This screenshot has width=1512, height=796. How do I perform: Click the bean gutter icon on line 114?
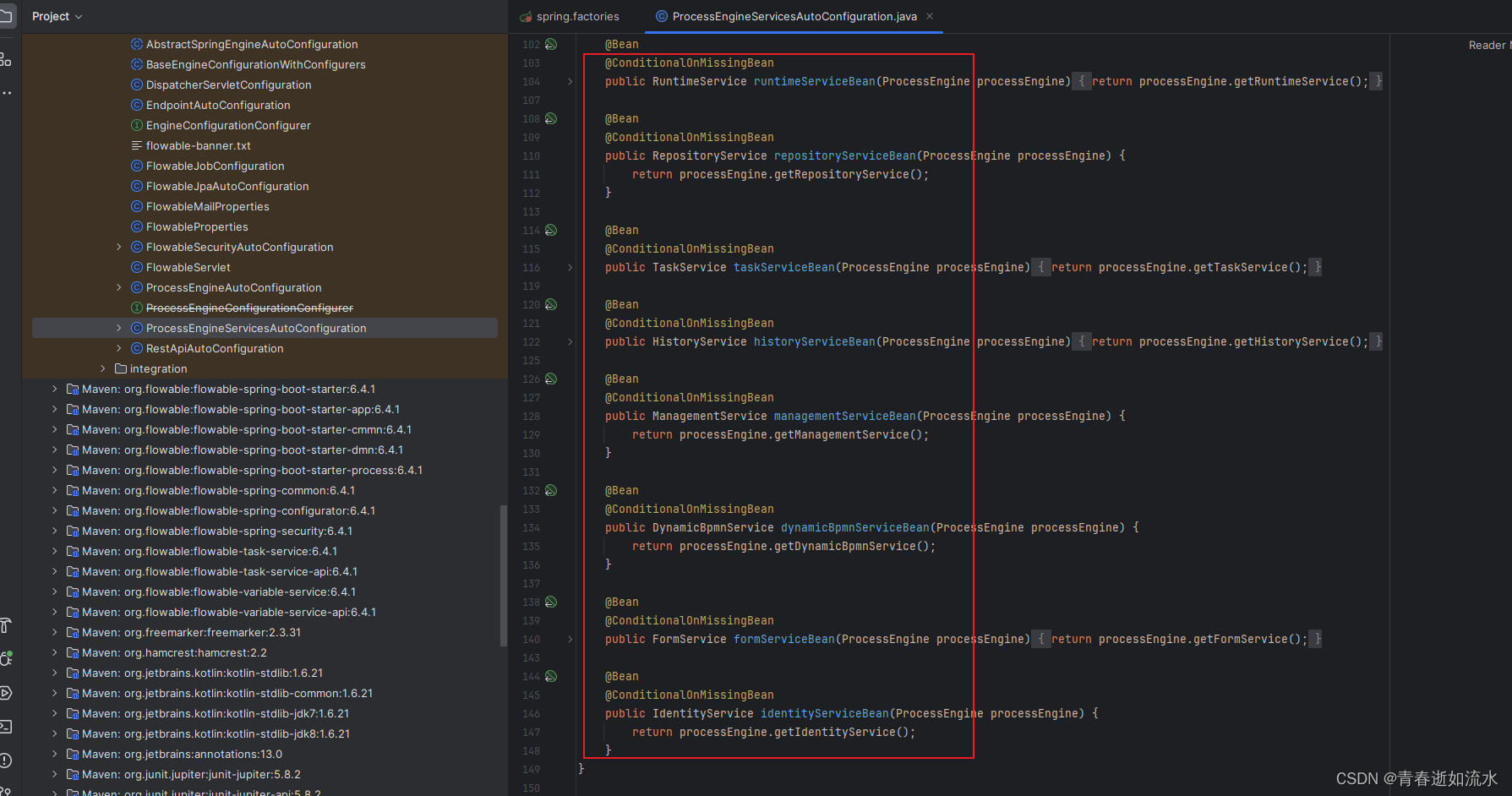coord(551,230)
